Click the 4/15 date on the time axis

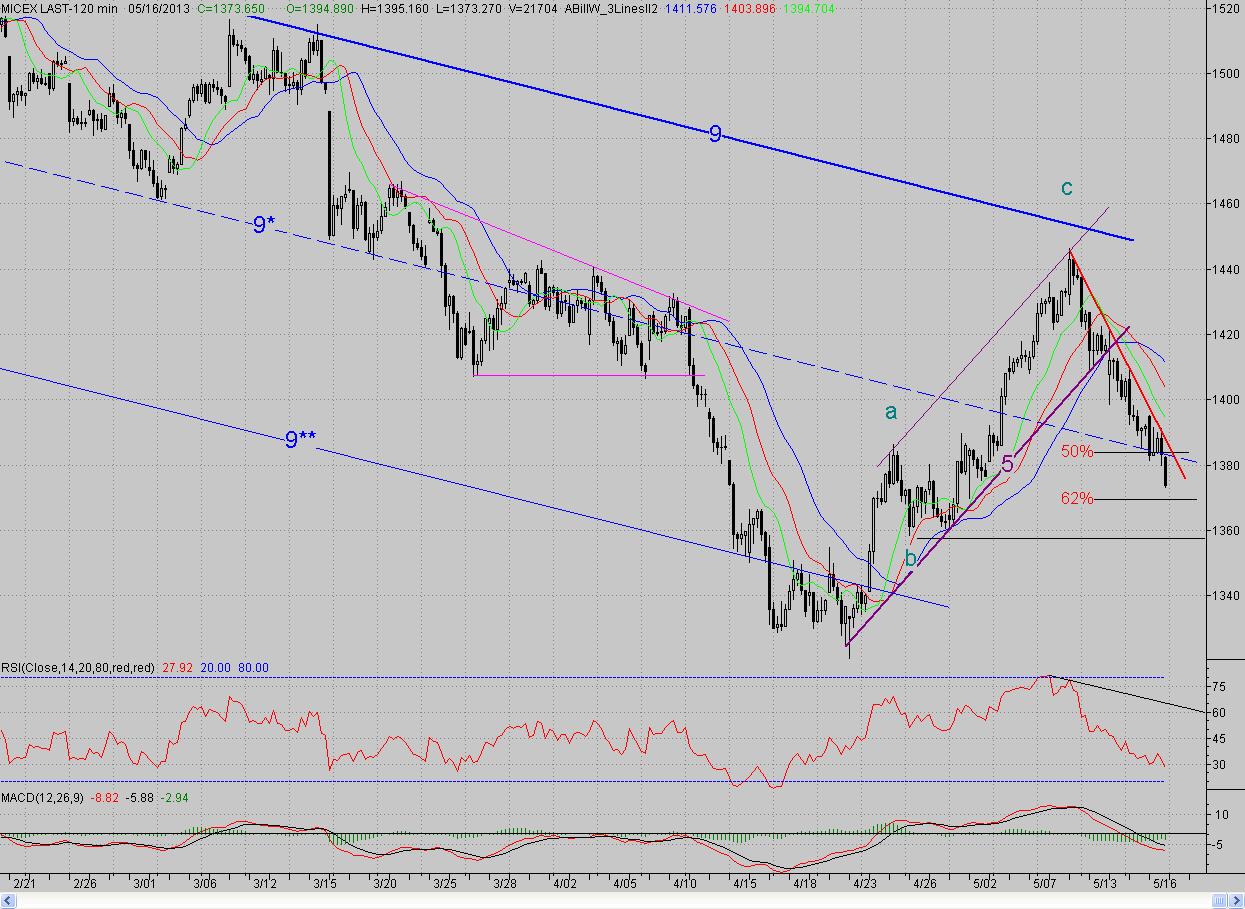click(x=745, y=884)
